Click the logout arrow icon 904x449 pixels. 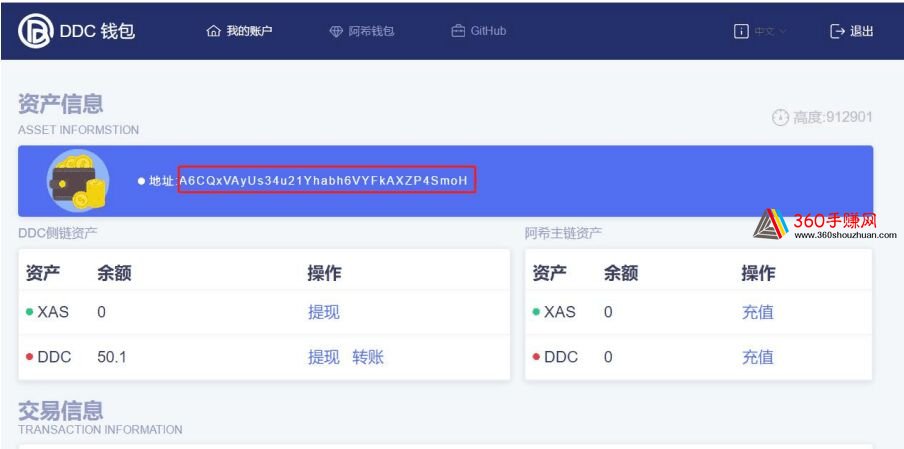click(837, 31)
